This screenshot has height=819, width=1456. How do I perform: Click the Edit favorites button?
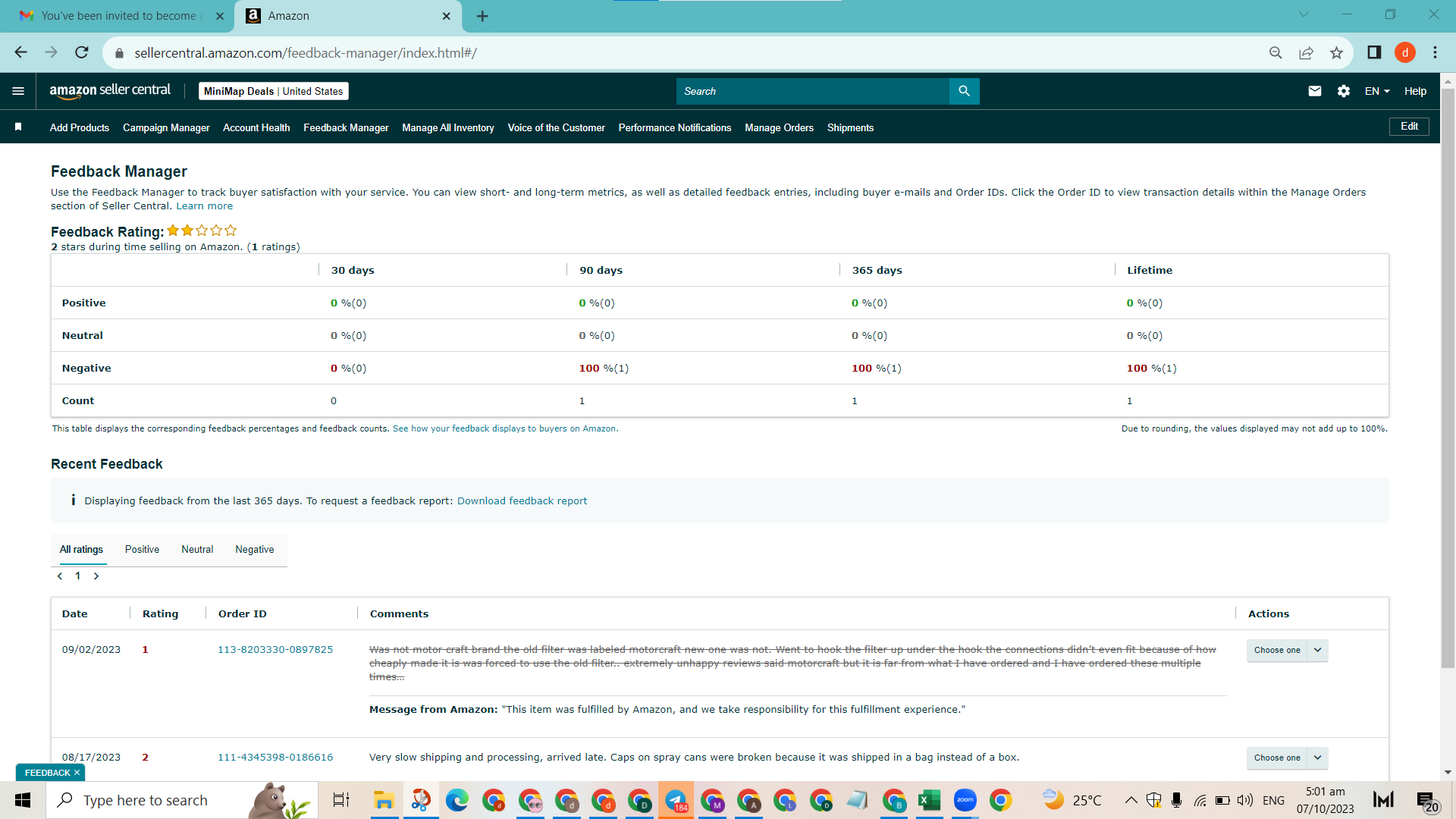click(x=1409, y=127)
